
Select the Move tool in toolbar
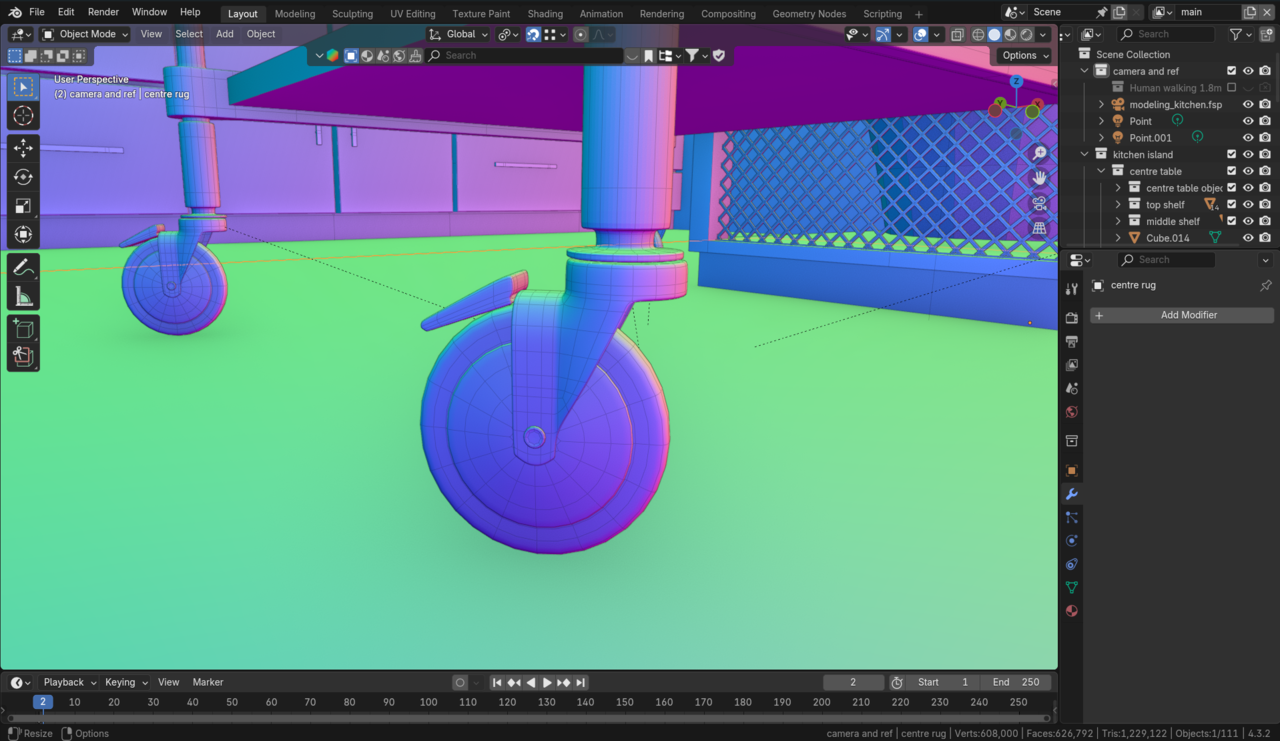click(23, 148)
